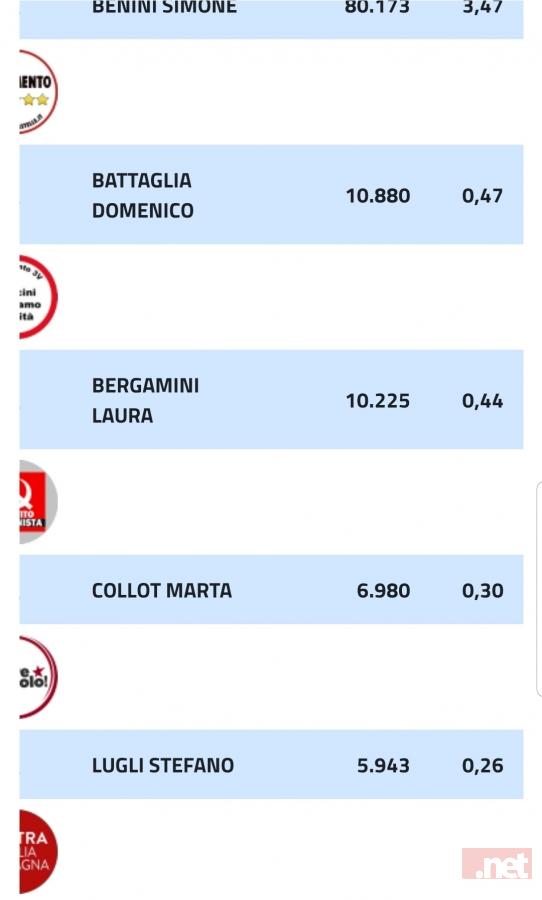Click the 0,26 percentage value
Screen dimensions: 542x900
483,765
